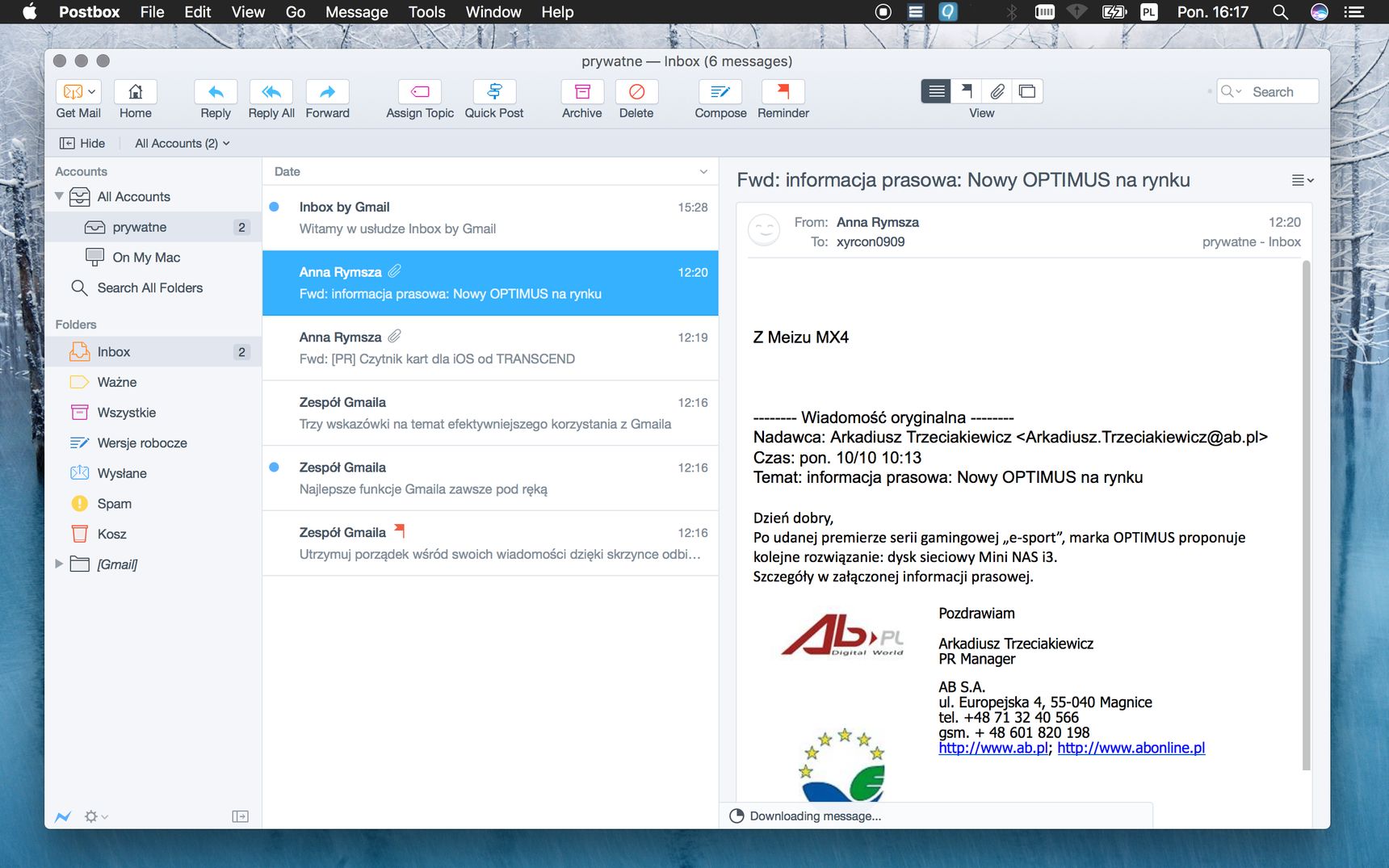This screenshot has height=868, width=1389.
Task: Open the message list column options chevron
Action: pos(703,171)
